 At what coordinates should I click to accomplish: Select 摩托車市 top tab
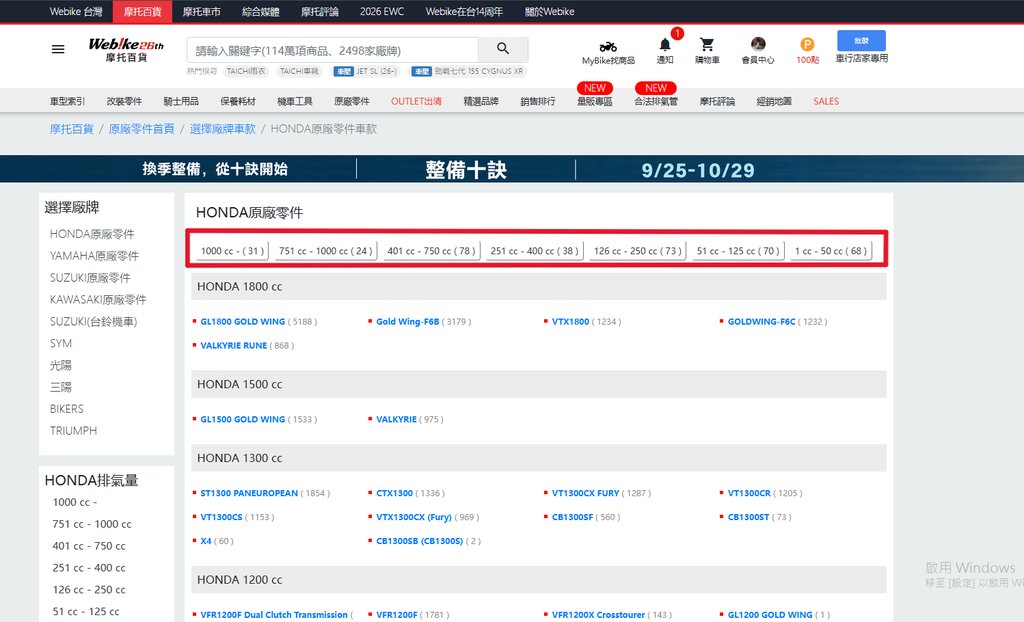tap(201, 11)
